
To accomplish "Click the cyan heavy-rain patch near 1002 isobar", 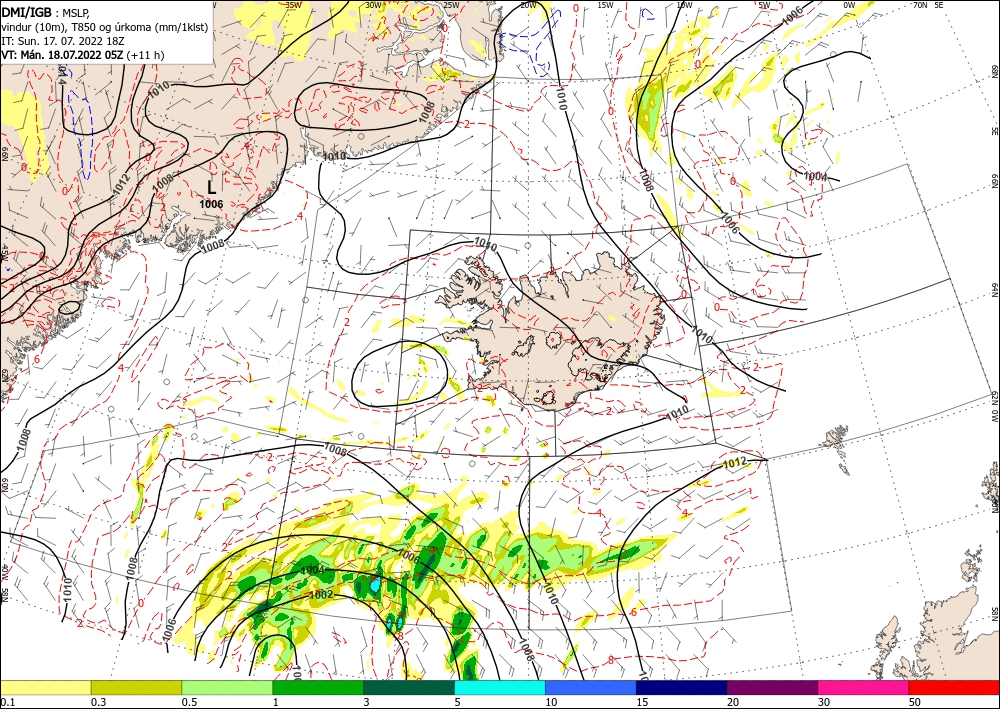I will point(375,585).
